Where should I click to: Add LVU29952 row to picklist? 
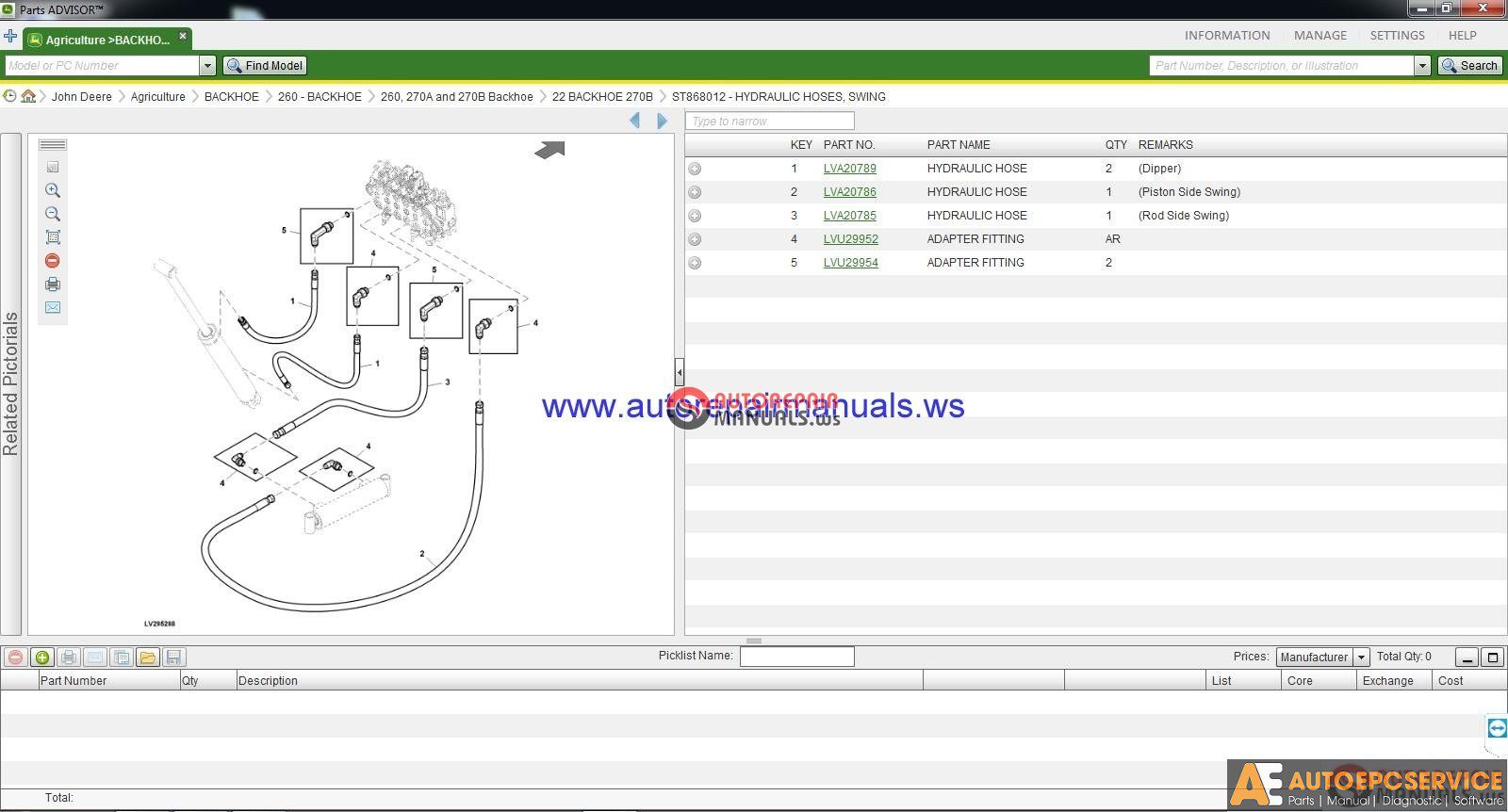click(x=695, y=239)
